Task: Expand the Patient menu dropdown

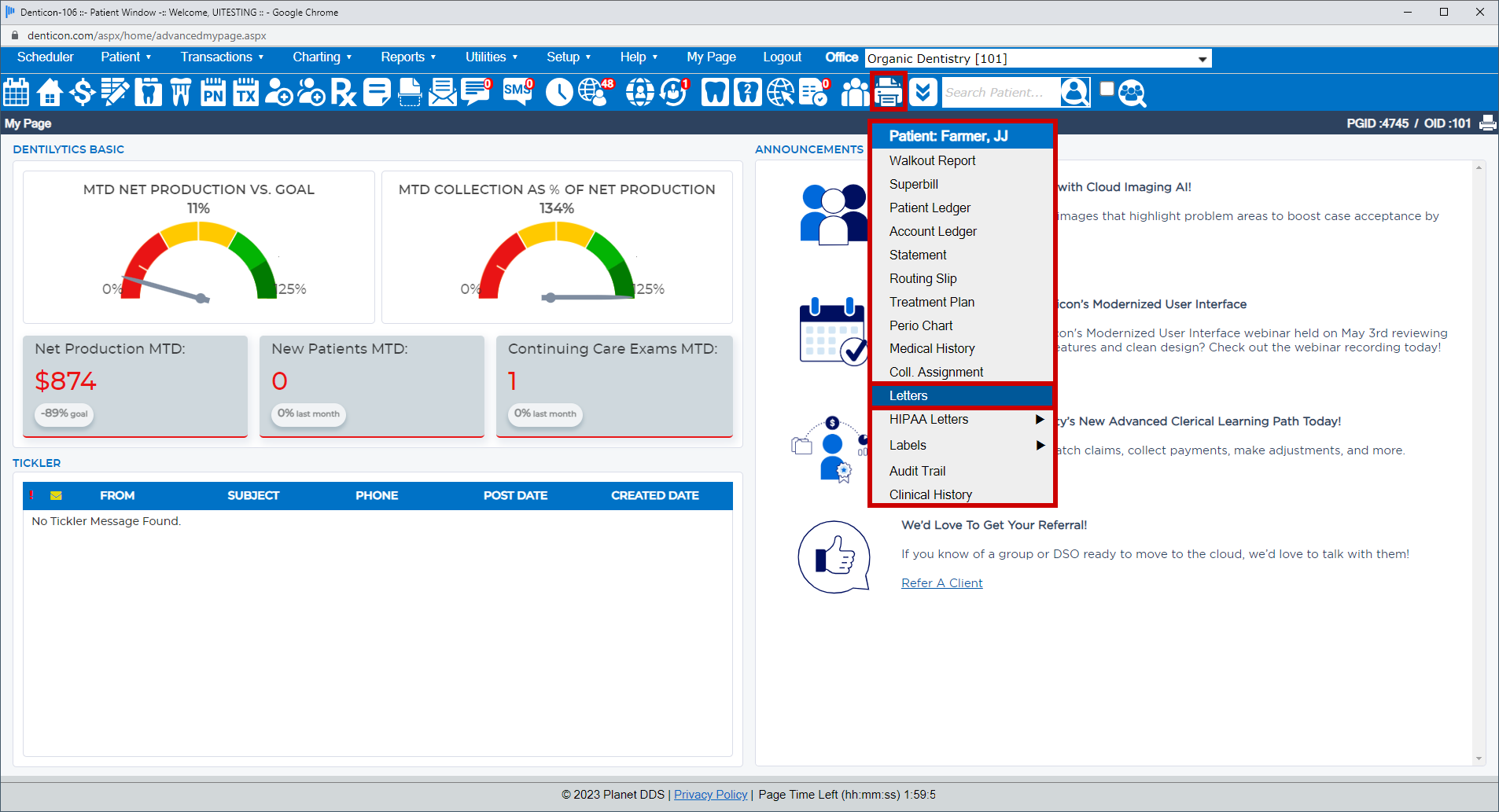Action: click(126, 57)
